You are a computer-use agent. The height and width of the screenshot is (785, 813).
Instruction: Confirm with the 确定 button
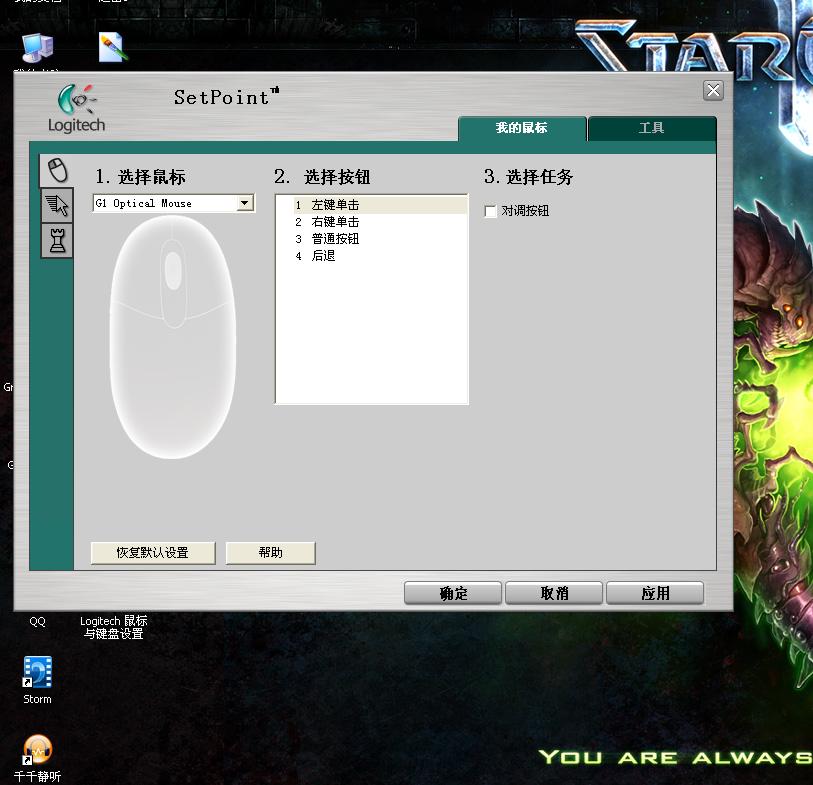click(453, 593)
